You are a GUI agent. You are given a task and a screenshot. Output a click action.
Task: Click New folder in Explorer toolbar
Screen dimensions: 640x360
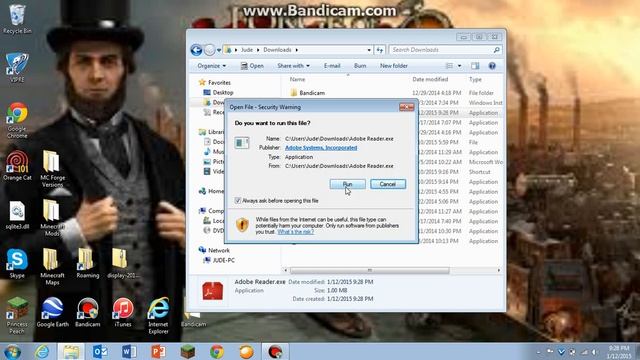pyautogui.click(x=393, y=66)
